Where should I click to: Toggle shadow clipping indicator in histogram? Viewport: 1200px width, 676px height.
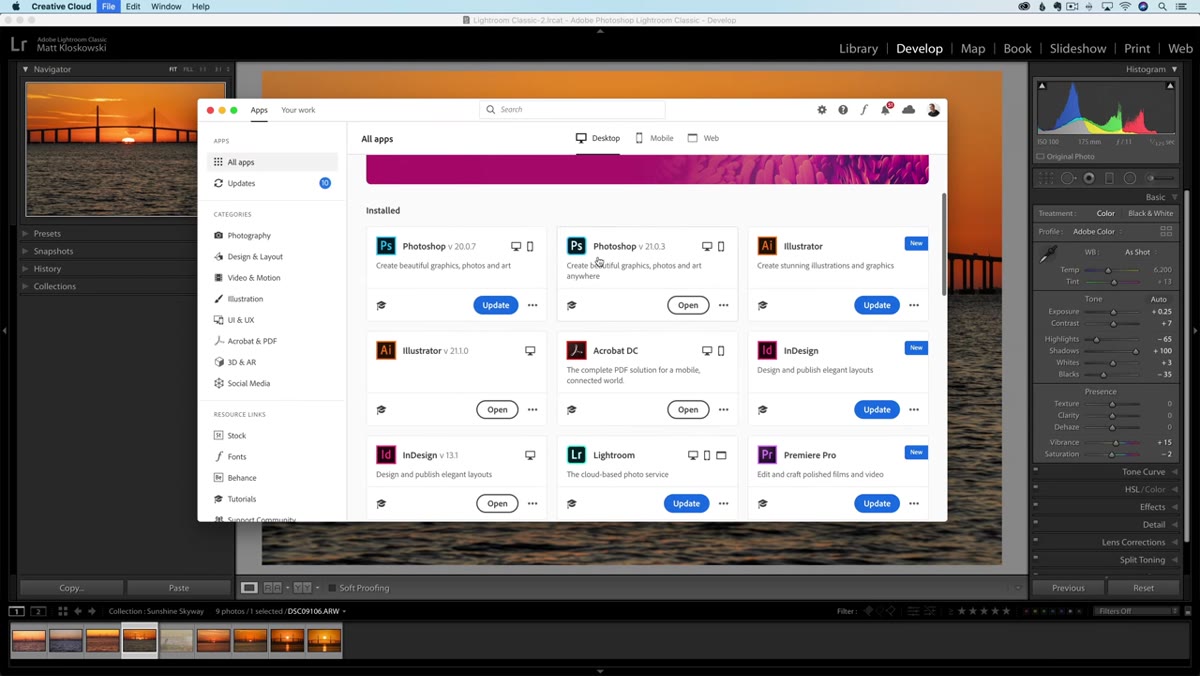point(1042,87)
